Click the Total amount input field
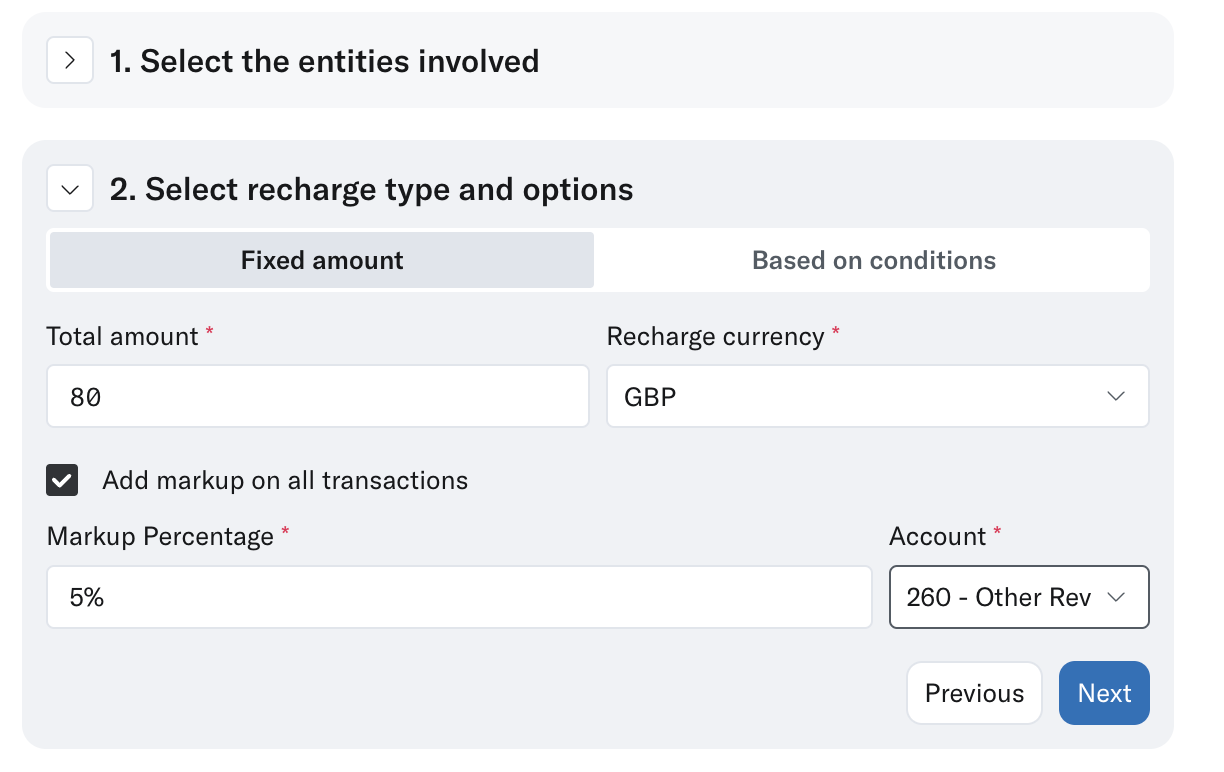 pos(317,397)
